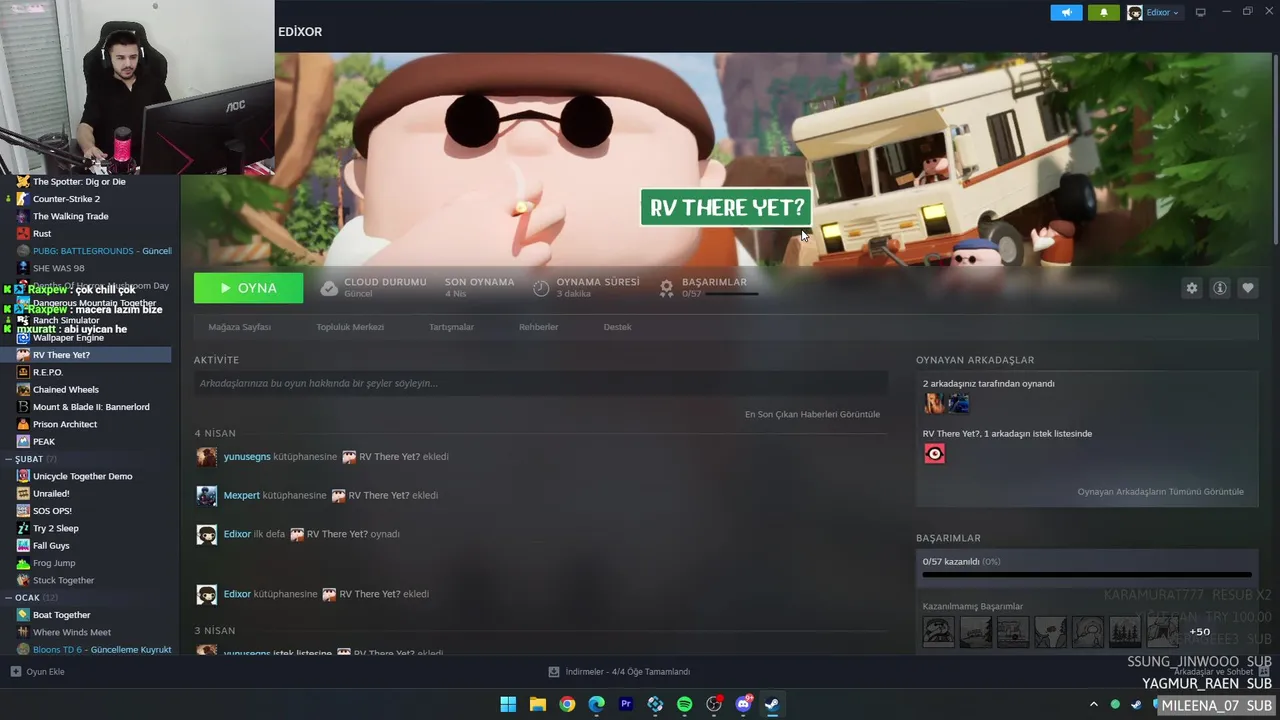Screen dimensions: 1280x720
Task: Click the first locked achievement thumbnail
Action: click(x=938, y=632)
